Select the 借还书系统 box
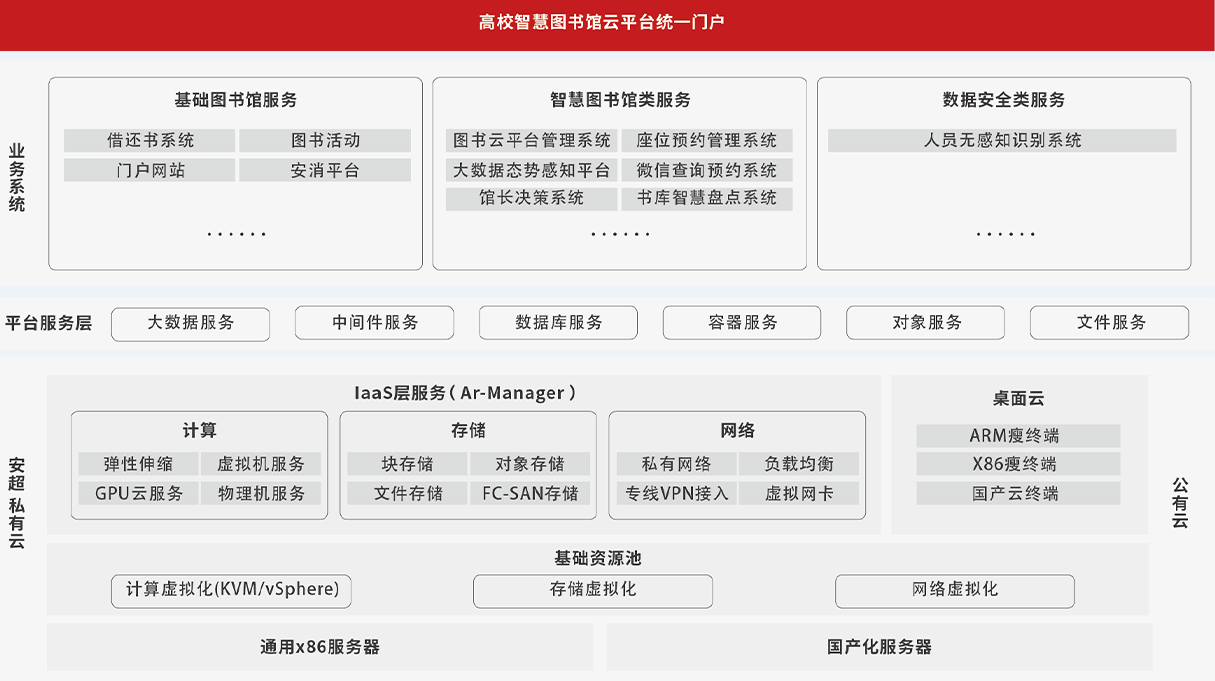The width and height of the screenshot is (1215, 681). (150, 141)
